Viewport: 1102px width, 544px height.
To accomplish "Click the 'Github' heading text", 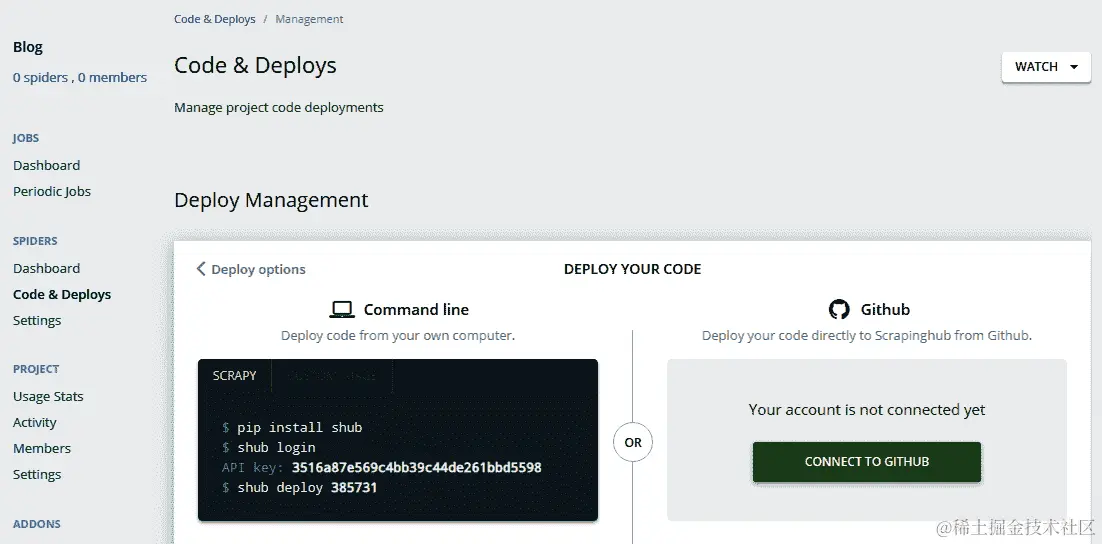I will [886, 309].
